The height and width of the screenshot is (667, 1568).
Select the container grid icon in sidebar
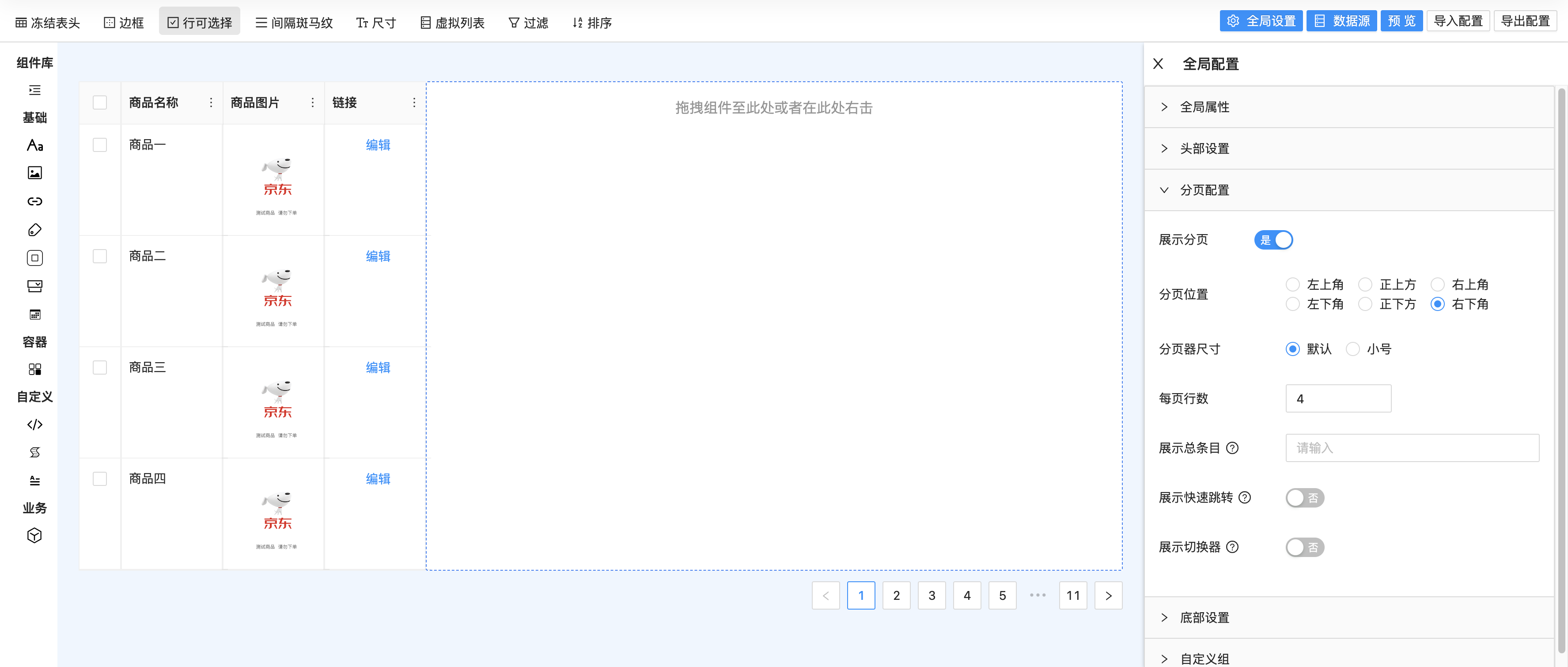[35, 369]
